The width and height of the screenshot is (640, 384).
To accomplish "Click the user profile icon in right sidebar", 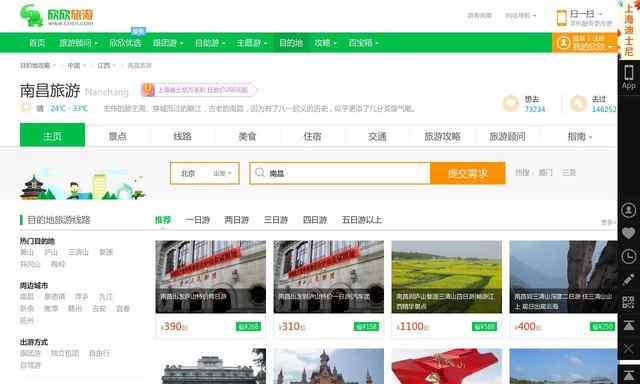I will [629, 210].
